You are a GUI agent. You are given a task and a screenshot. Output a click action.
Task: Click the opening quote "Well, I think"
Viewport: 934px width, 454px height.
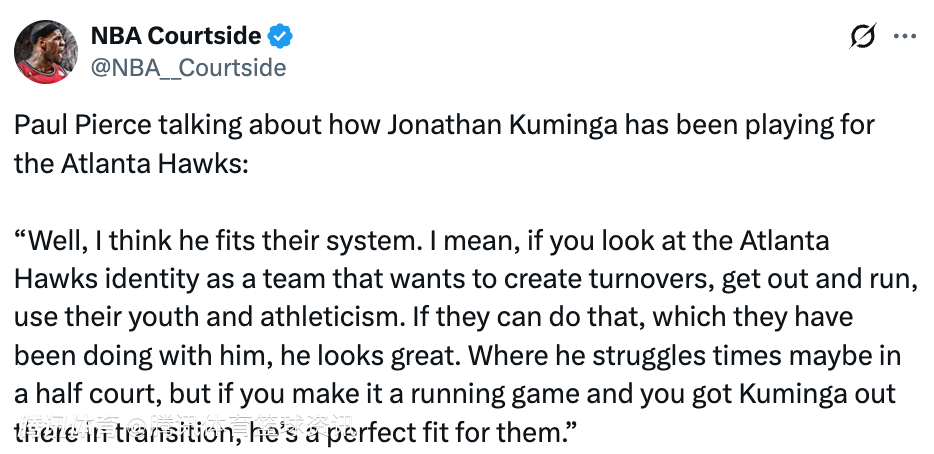click(83, 241)
